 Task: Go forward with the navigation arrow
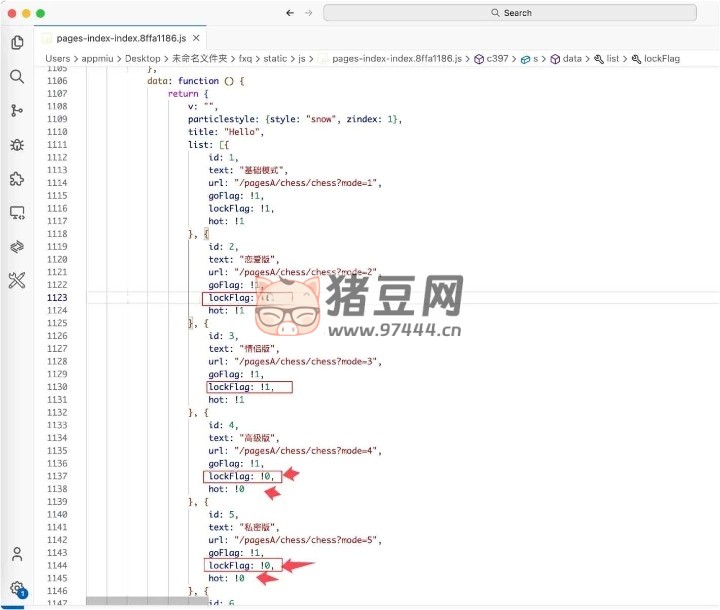pyautogui.click(x=309, y=13)
